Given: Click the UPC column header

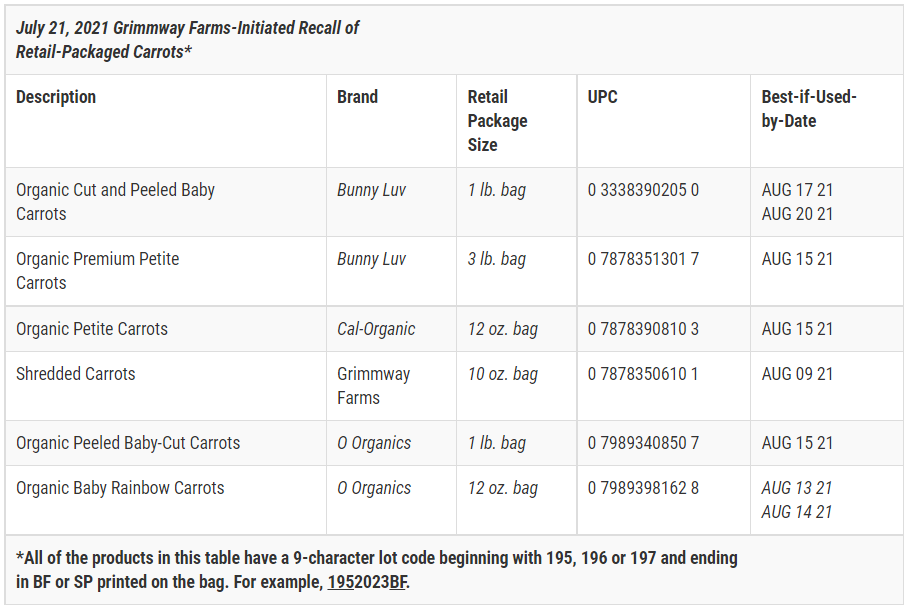Looking at the screenshot, I should pos(603,97).
